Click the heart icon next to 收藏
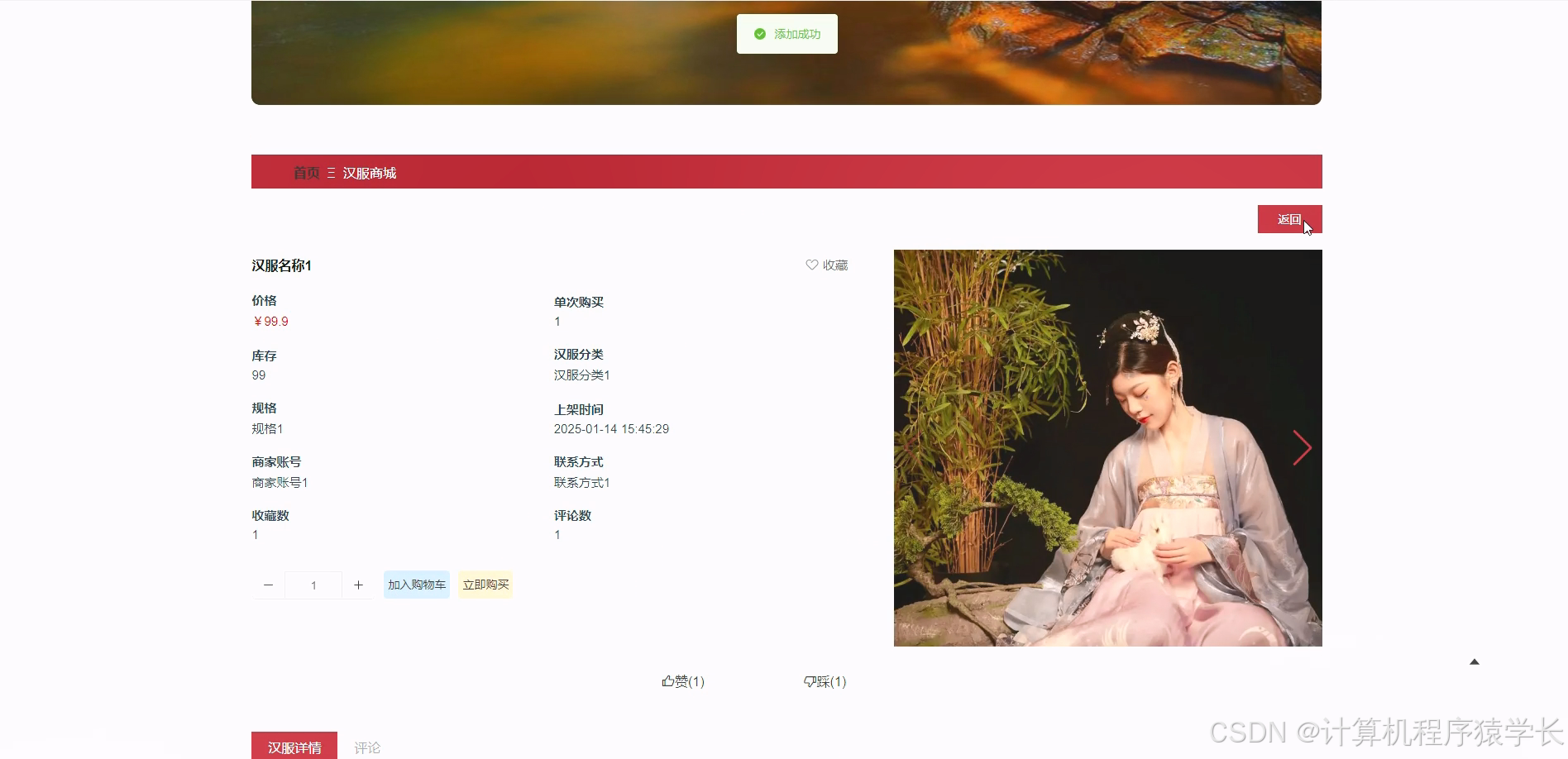Screen dimensions: 1568x759 click(x=810, y=265)
